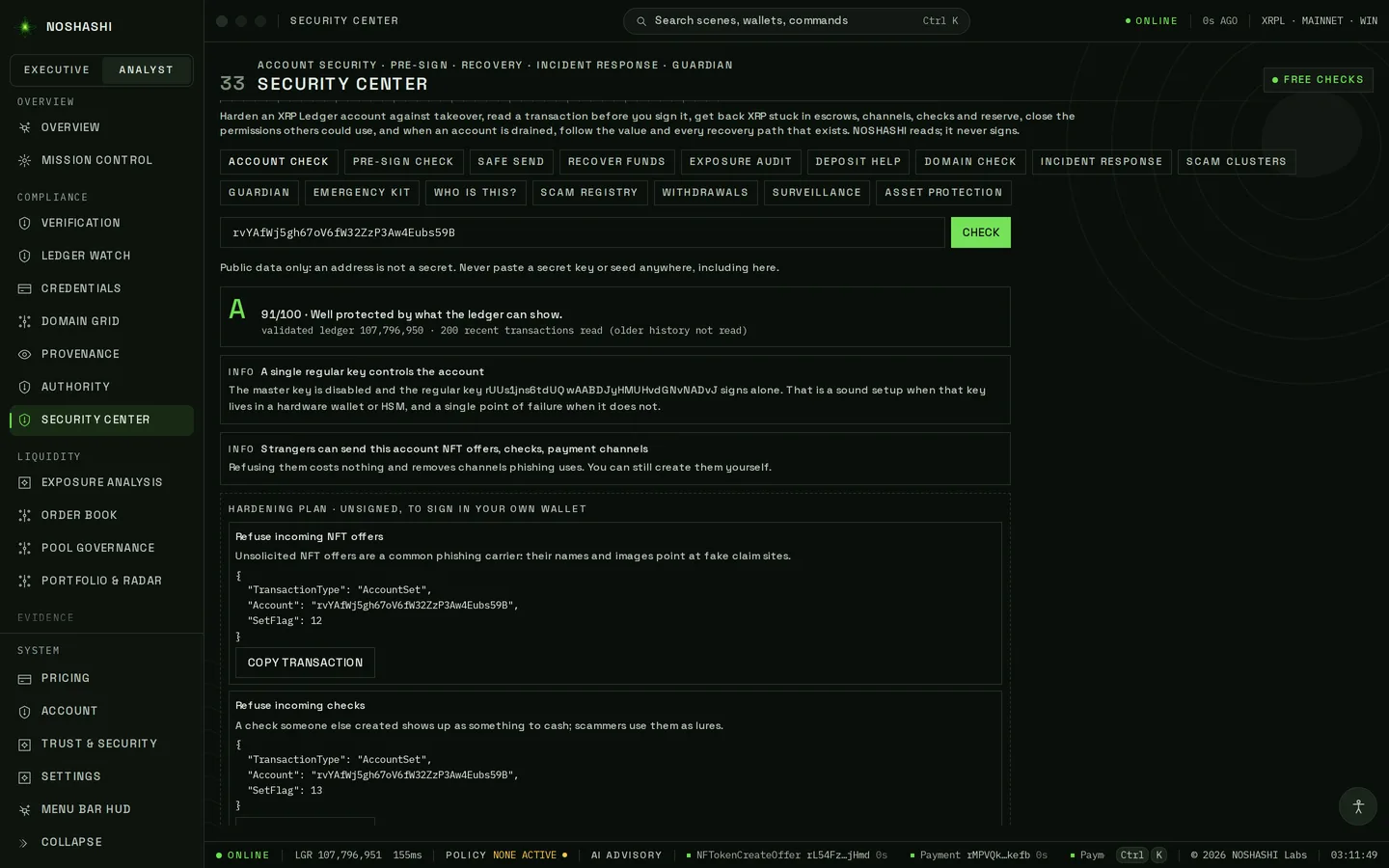Open the Account Check tab
The width and height of the screenshot is (1389, 868).
[279, 162]
